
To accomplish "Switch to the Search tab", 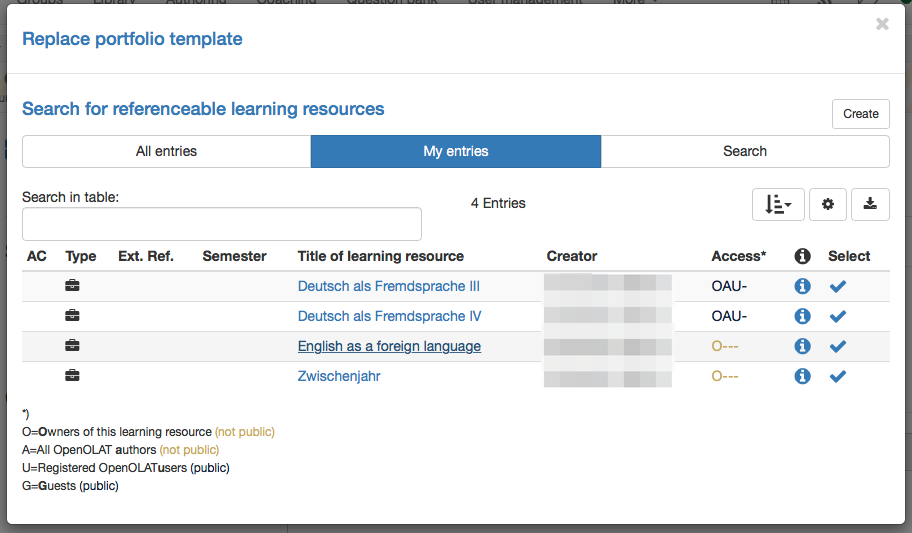I will (x=745, y=151).
